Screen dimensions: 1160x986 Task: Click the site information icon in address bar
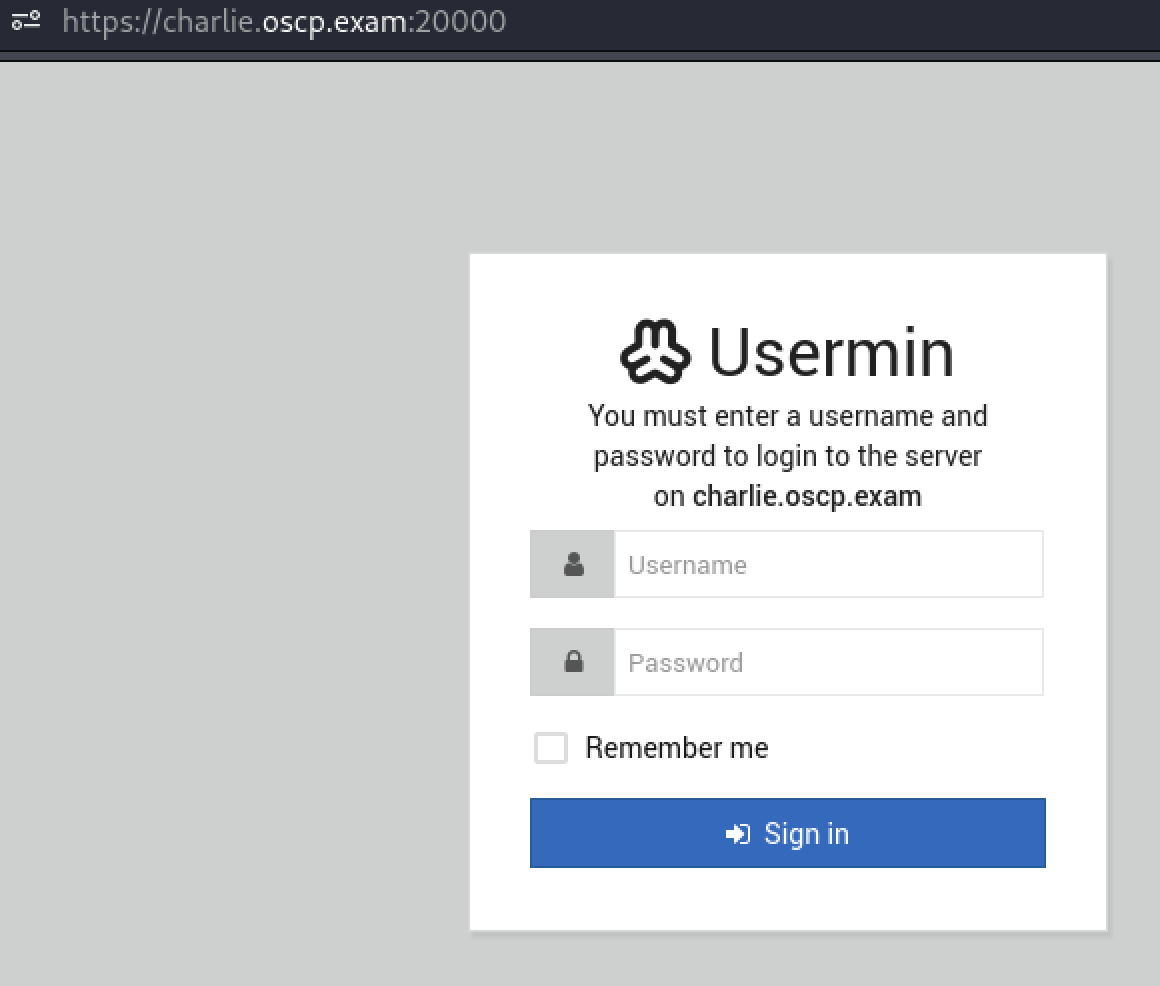coord(25,21)
